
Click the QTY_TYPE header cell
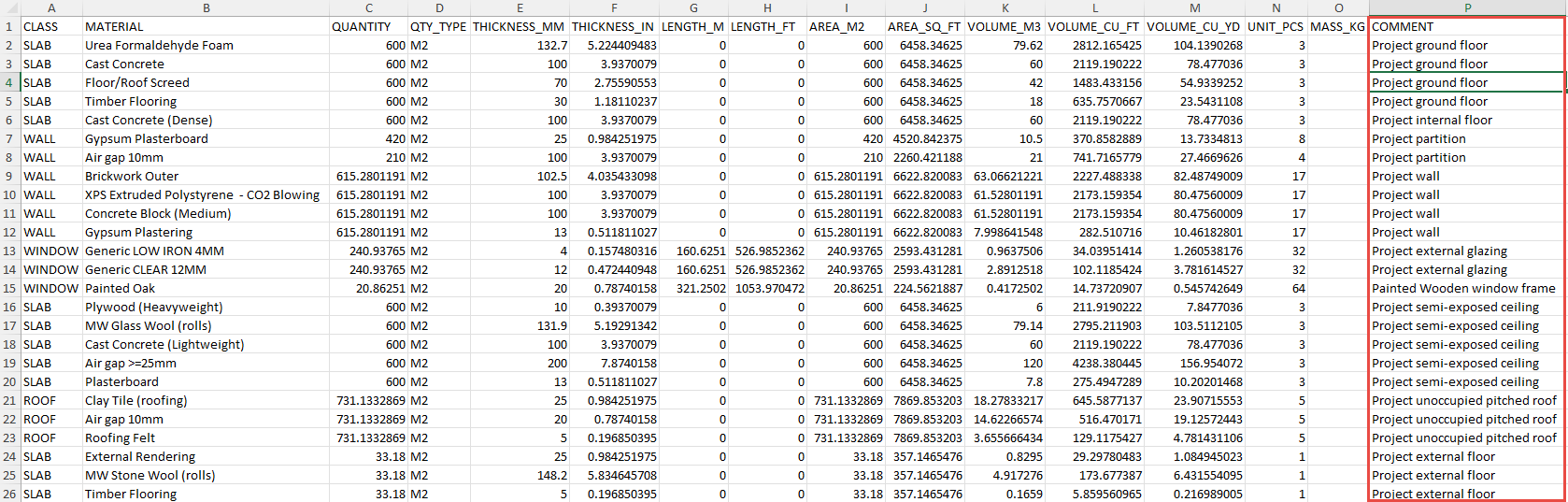pos(437,26)
